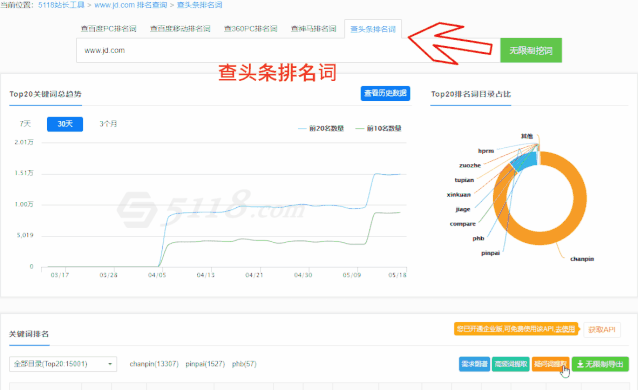Switch to 查百度PC排名词 tab

coord(108,29)
